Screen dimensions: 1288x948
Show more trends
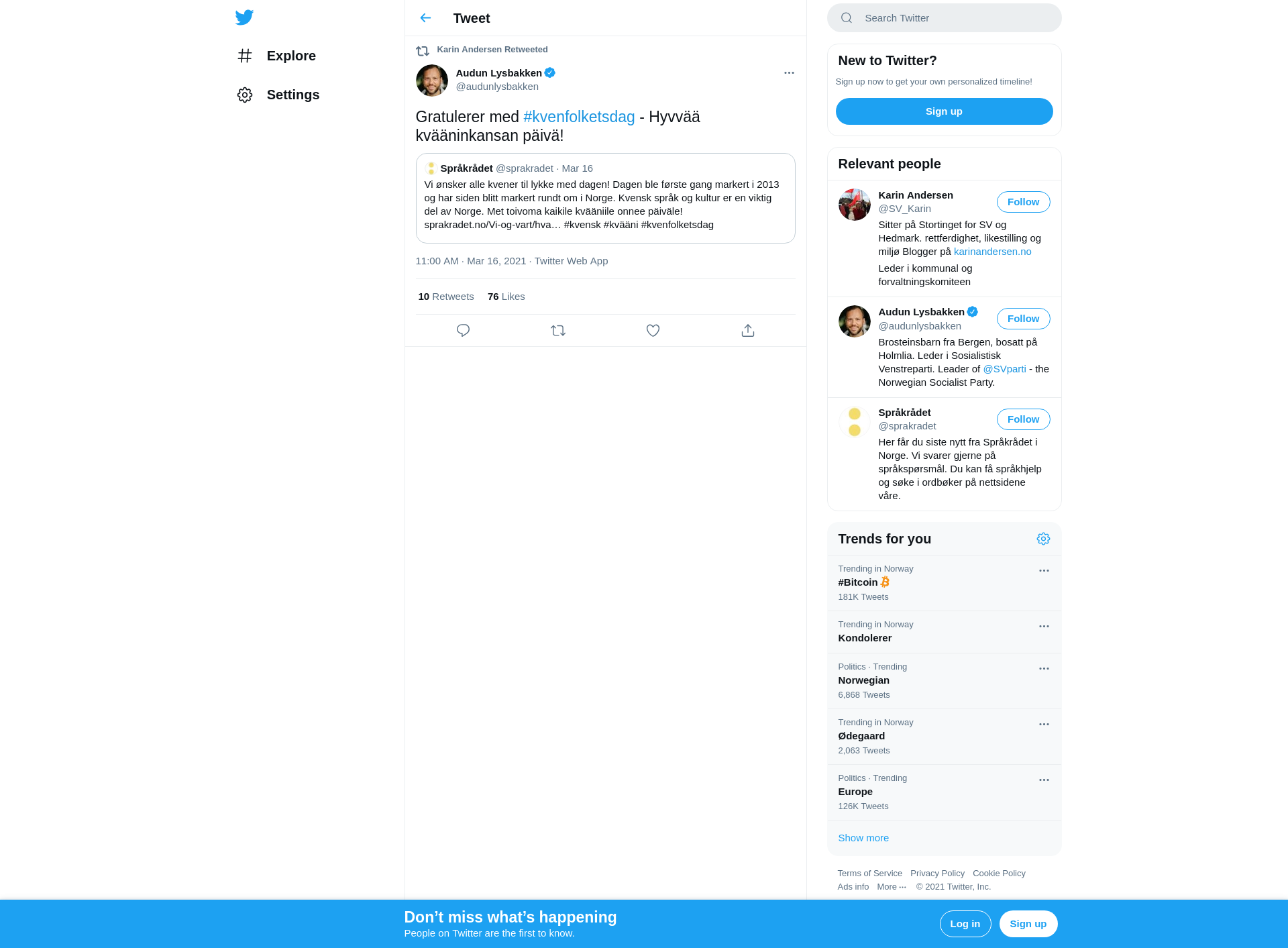point(863,838)
